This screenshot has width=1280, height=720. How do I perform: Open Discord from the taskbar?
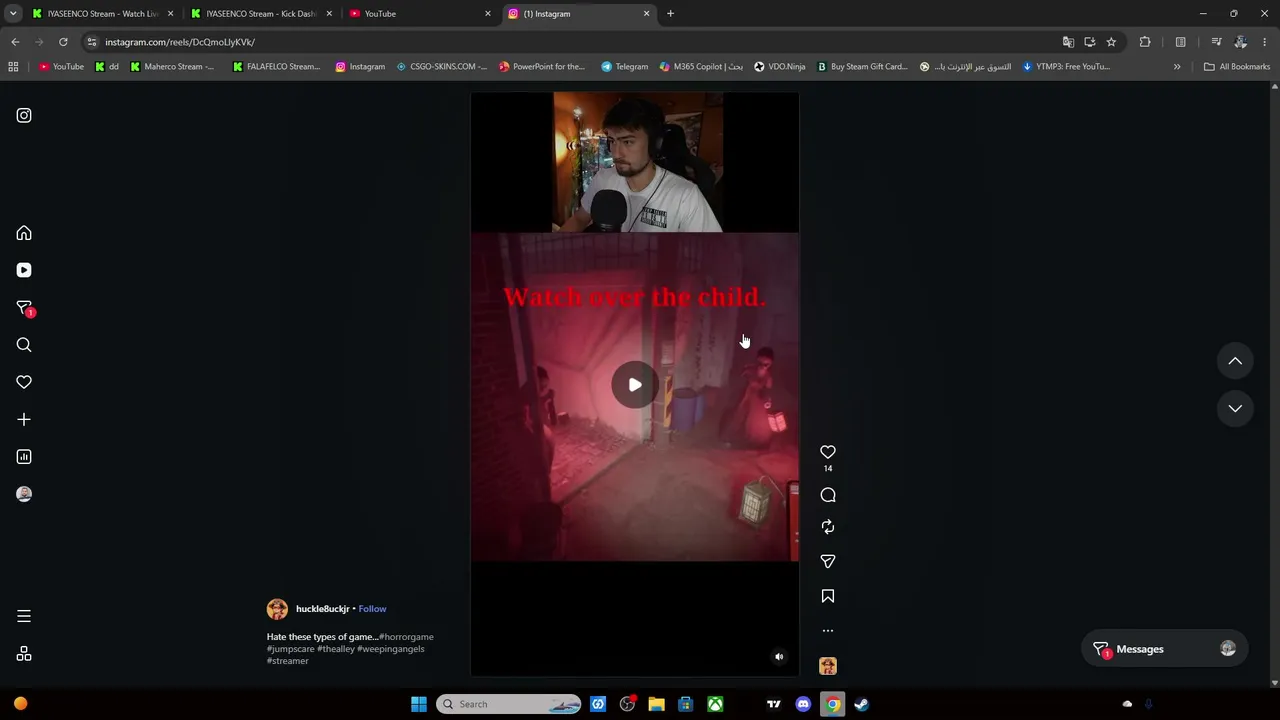point(803,704)
